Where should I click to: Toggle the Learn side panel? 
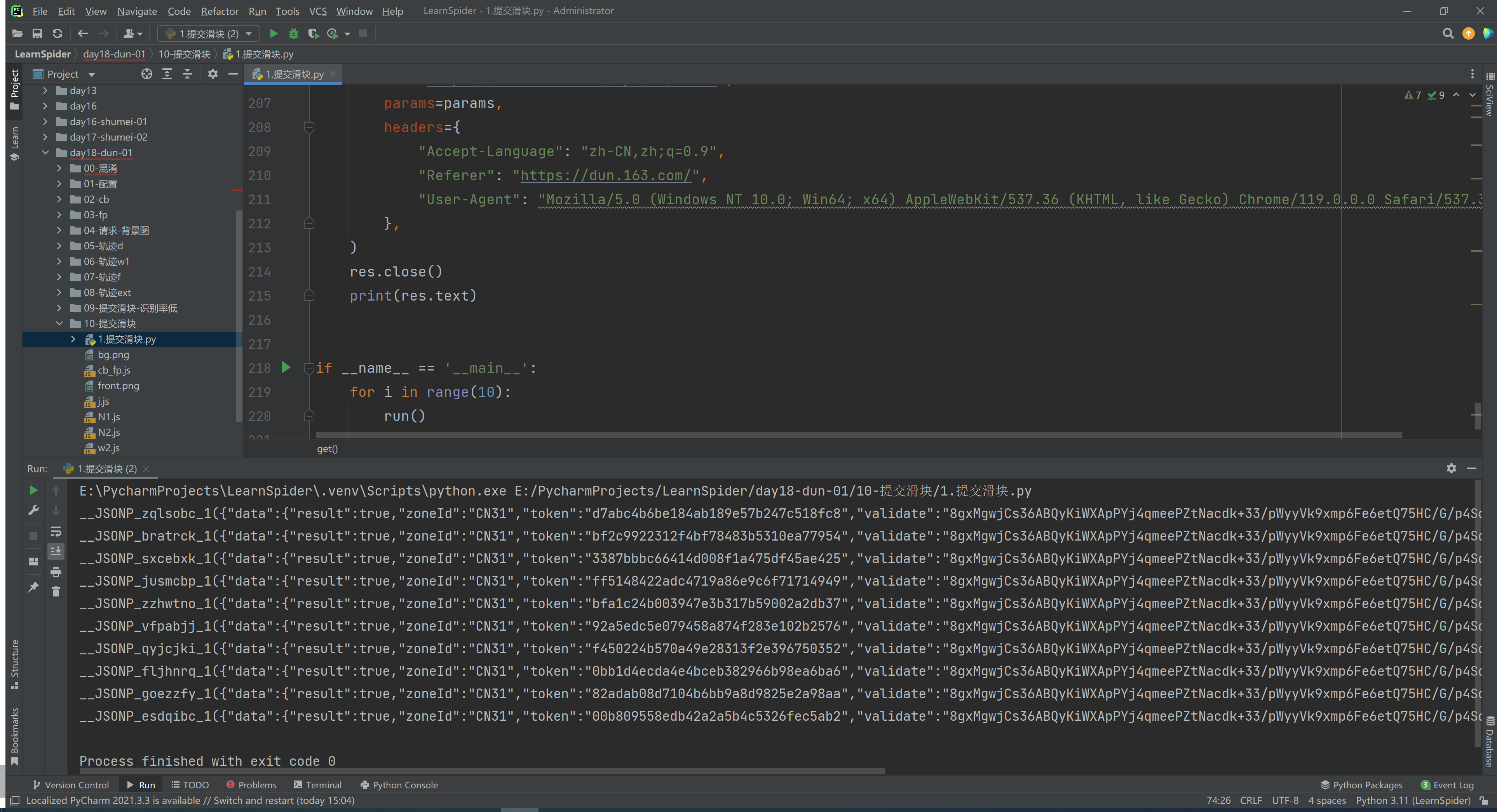tap(14, 143)
